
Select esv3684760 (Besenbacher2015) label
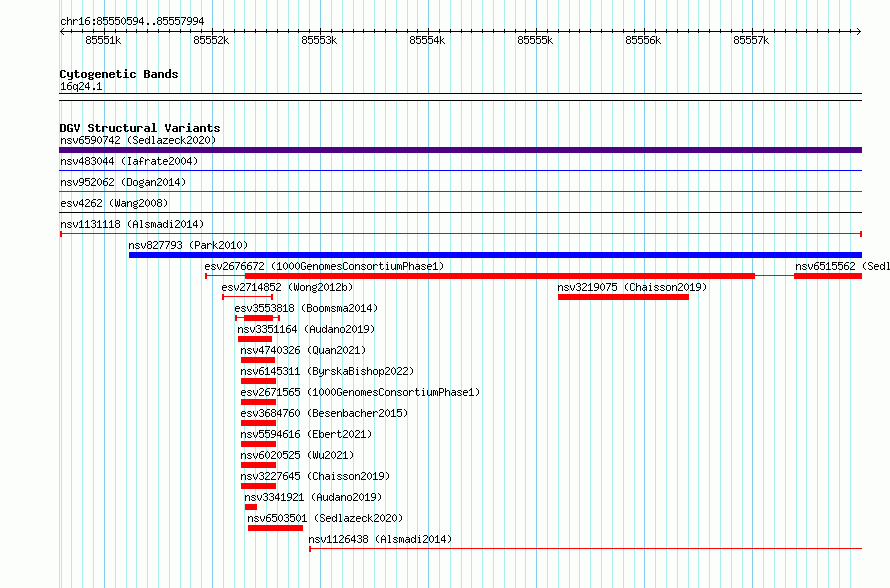point(324,413)
